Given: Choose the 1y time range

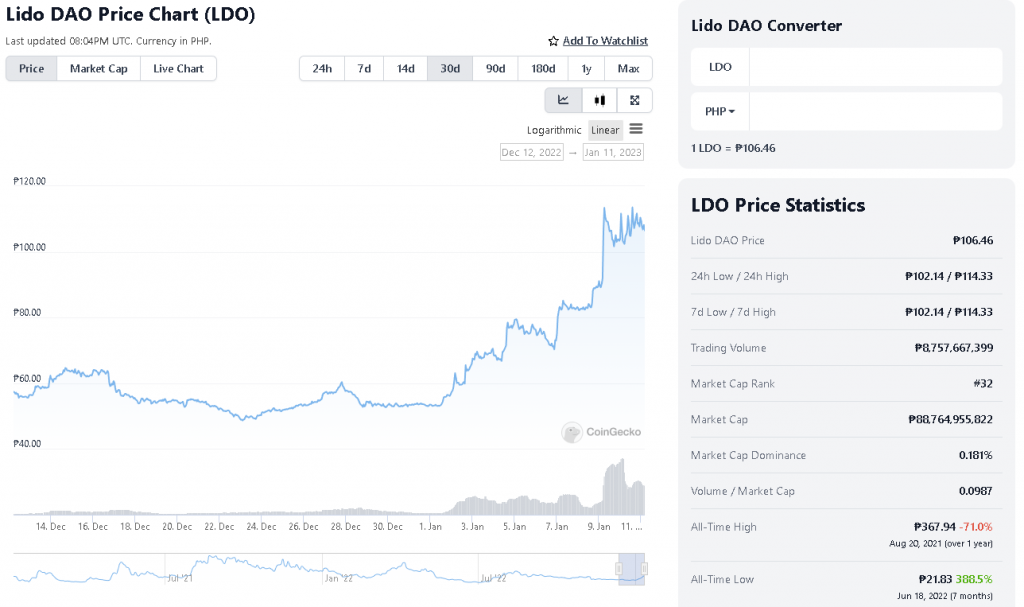Looking at the screenshot, I should pyautogui.click(x=586, y=69).
